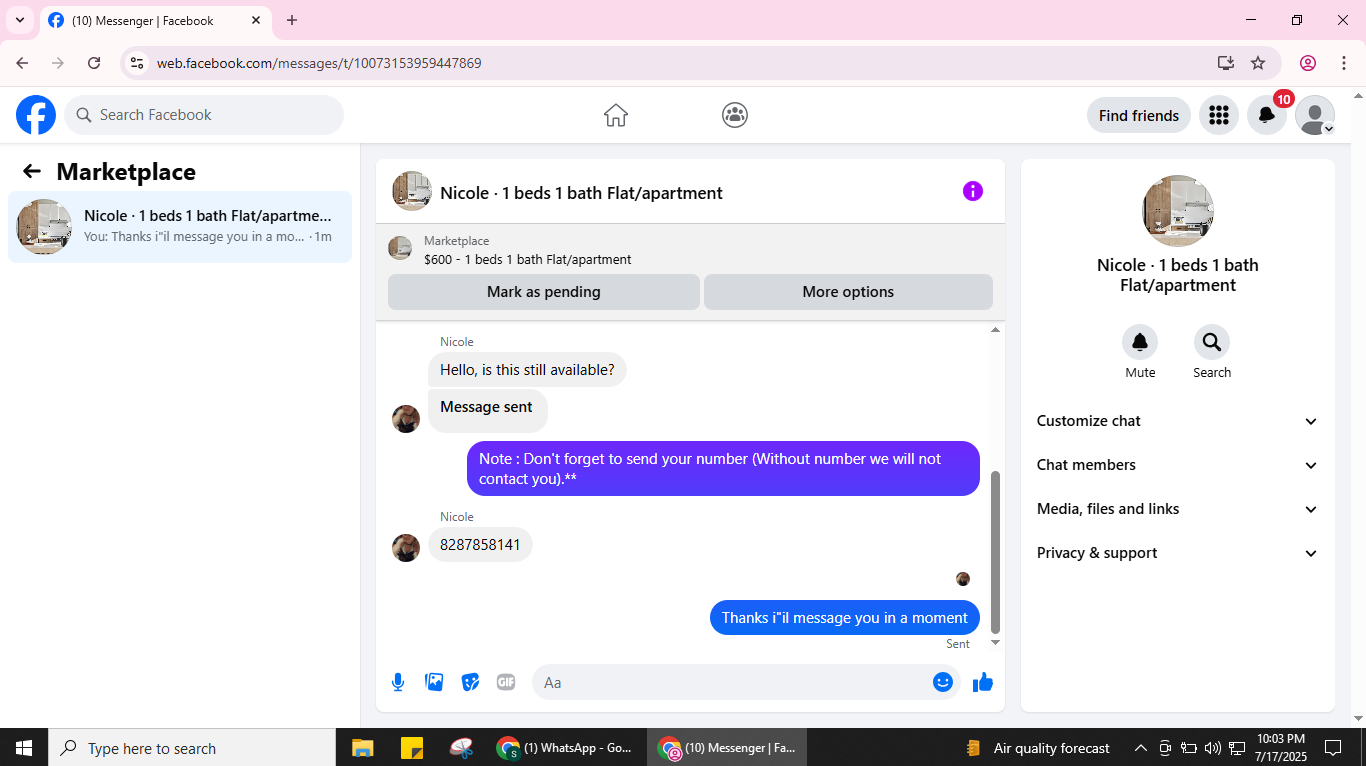The height and width of the screenshot is (766, 1366).
Task: Click the listing thumbnail in chat header
Action: (412, 191)
